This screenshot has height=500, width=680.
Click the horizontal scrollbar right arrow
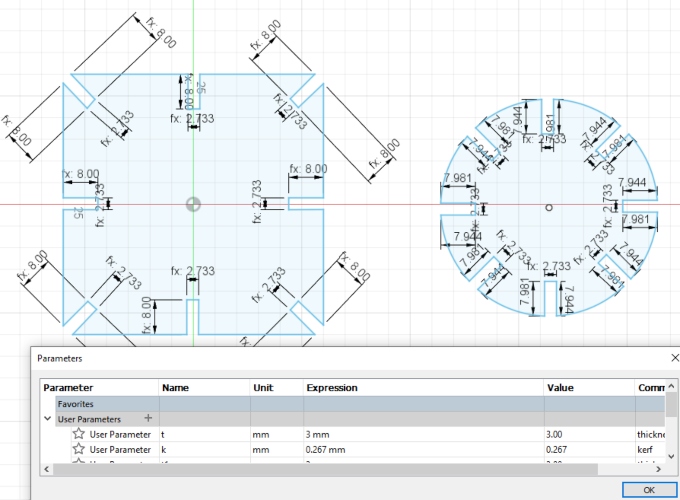pos(659,469)
